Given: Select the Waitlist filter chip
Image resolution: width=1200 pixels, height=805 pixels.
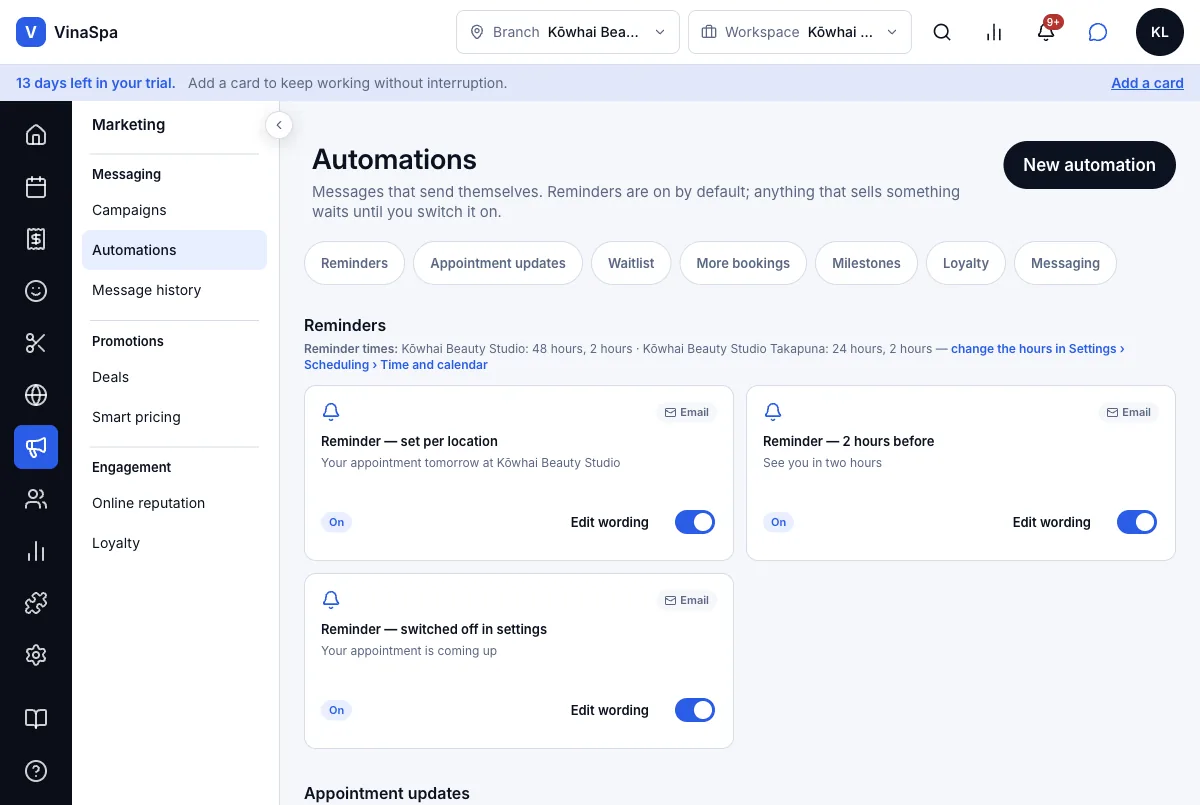Looking at the screenshot, I should (631, 263).
